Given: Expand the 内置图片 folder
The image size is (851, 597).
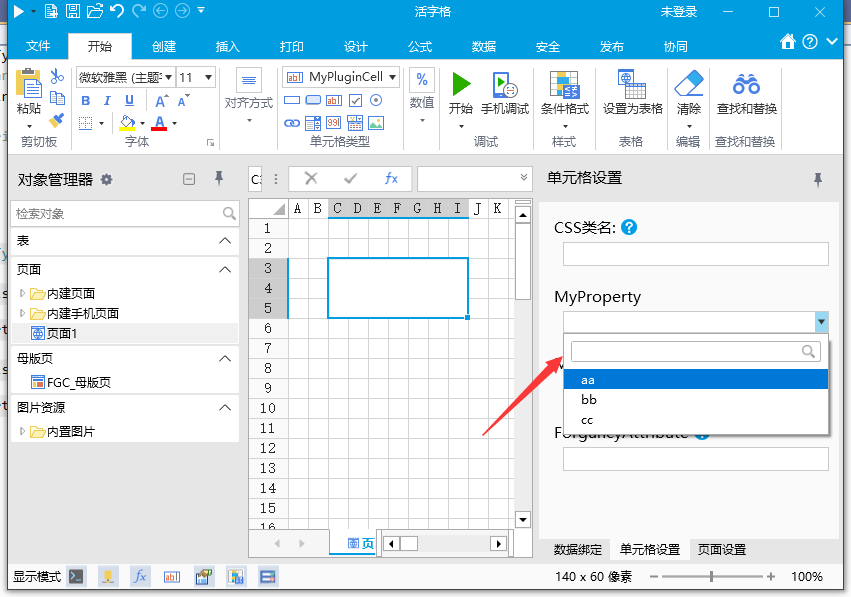Looking at the screenshot, I should pos(22,431).
